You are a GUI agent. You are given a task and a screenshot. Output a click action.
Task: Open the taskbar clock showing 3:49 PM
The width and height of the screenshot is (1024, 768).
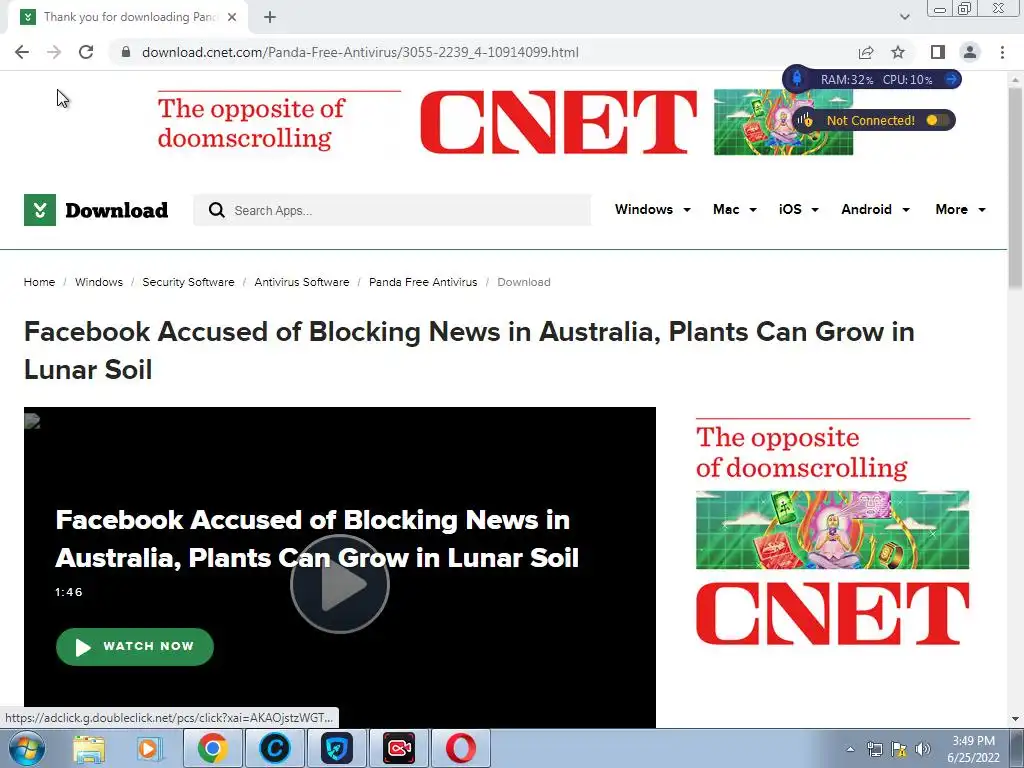pos(973,749)
